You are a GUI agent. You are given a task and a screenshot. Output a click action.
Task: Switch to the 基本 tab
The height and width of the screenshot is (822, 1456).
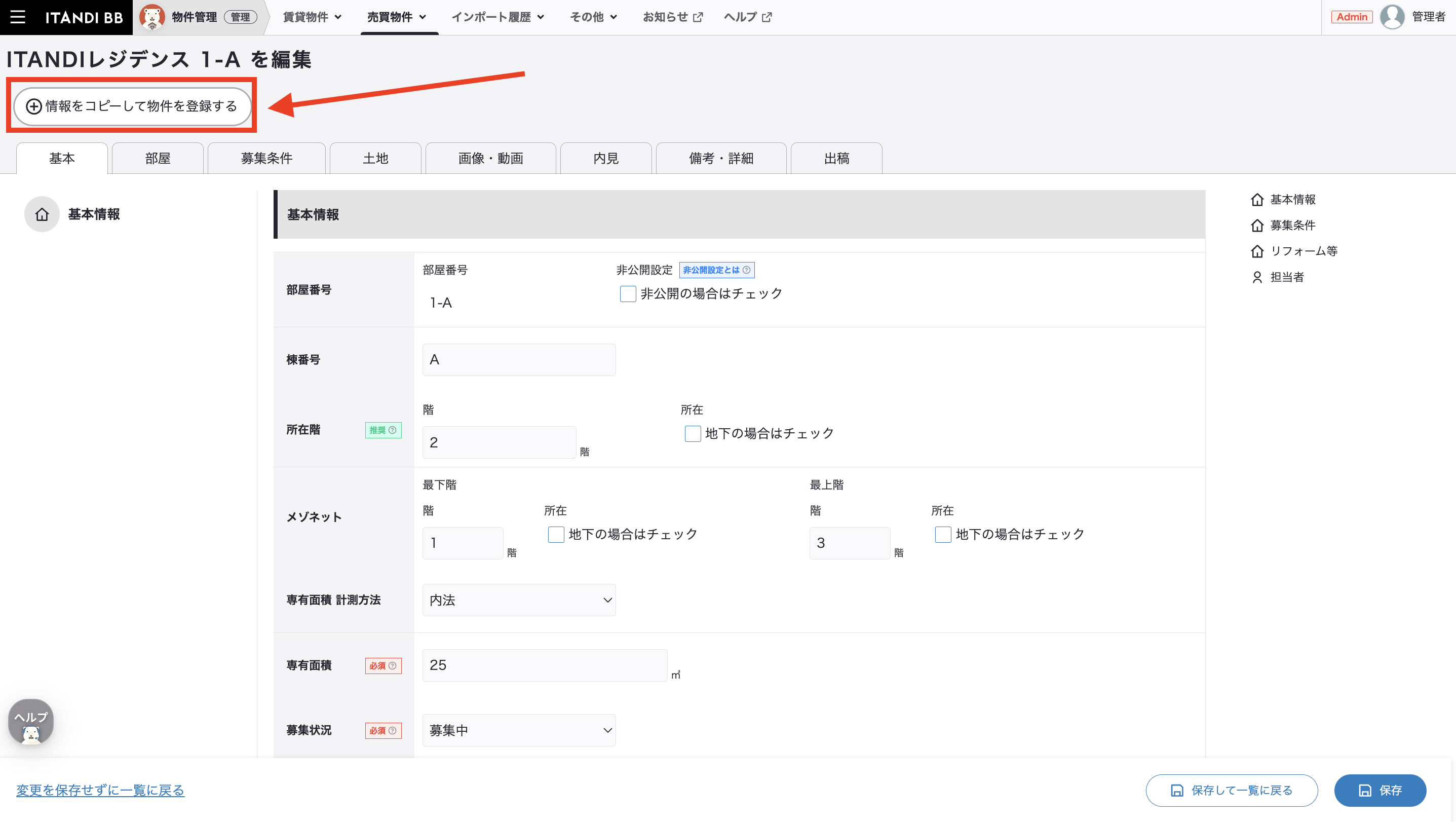click(x=62, y=158)
